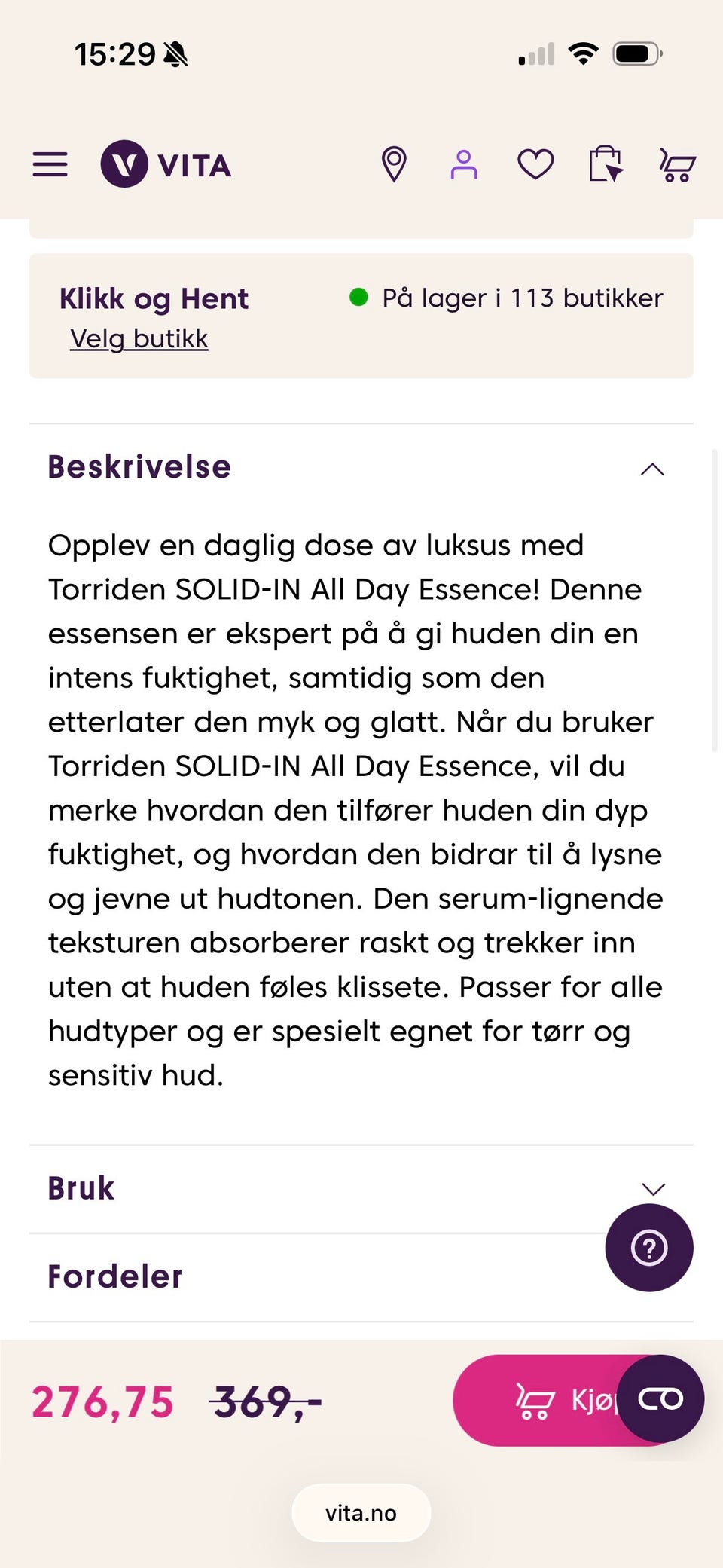Image resolution: width=723 pixels, height=1568 pixels.
Task: Open the wishlist heart icon
Action: pyautogui.click(x=535, y=164)
